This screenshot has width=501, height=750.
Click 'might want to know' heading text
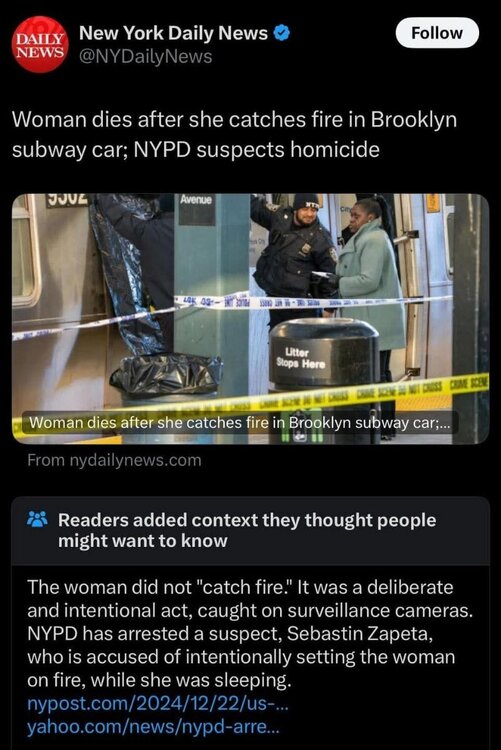143,541
